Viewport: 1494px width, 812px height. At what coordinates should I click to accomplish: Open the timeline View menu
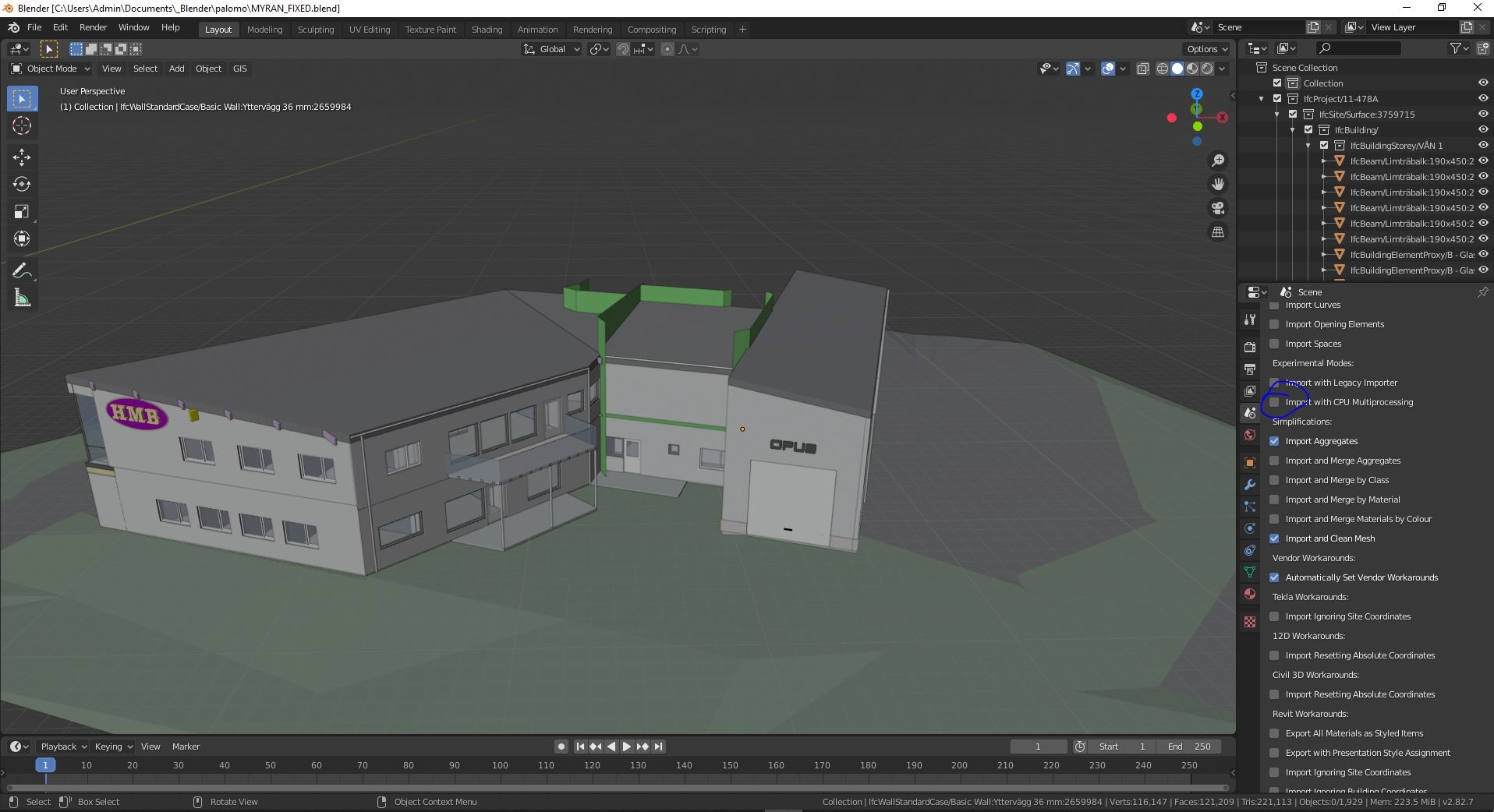coord(150,747)
